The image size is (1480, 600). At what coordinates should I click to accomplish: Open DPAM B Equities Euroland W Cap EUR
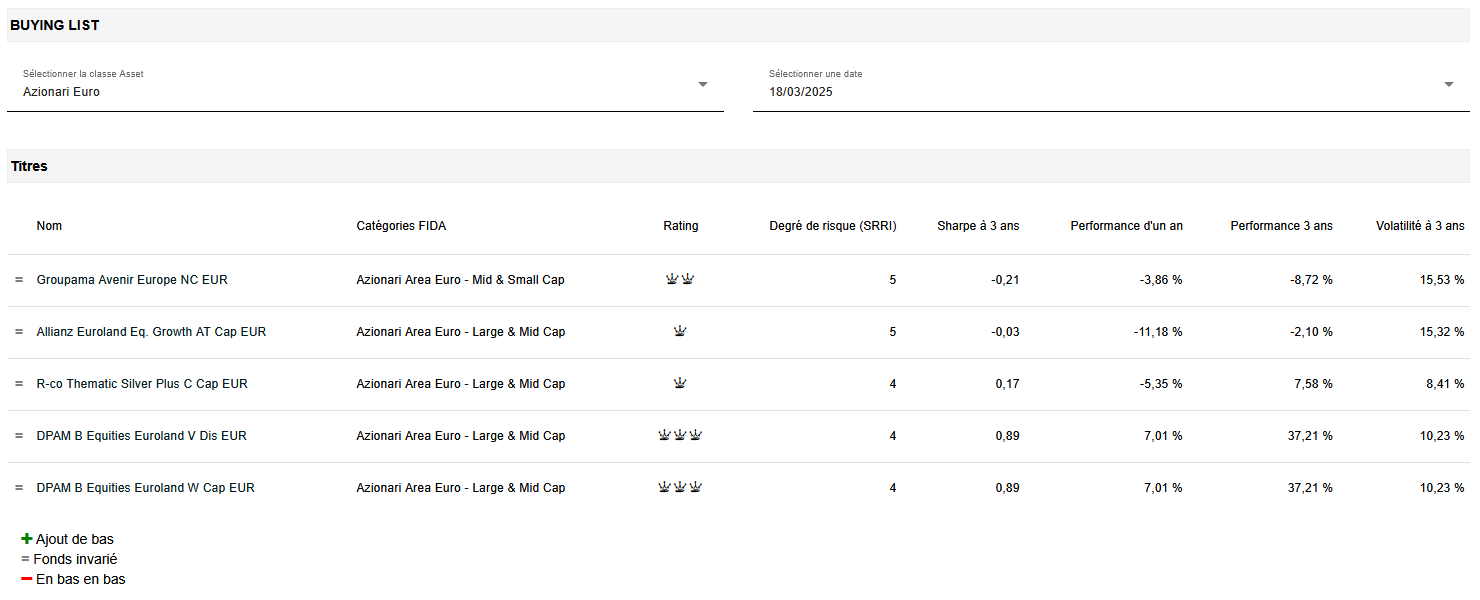tap(145, 488)
